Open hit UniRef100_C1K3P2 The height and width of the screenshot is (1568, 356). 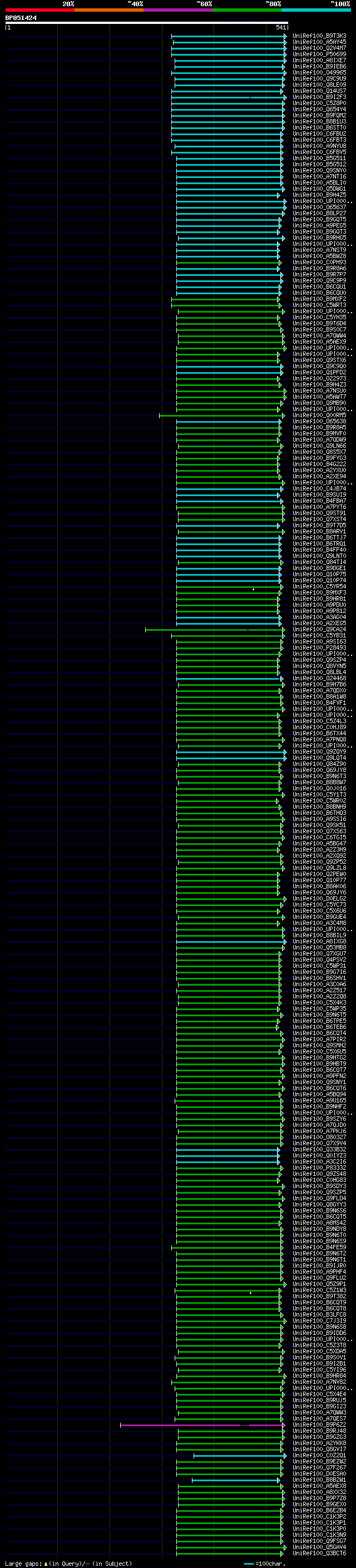[x=319, y=1516]
